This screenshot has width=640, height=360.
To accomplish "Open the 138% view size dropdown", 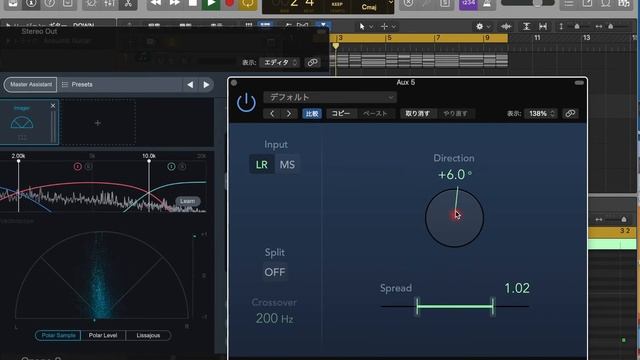I will click(x=541, y=113).
